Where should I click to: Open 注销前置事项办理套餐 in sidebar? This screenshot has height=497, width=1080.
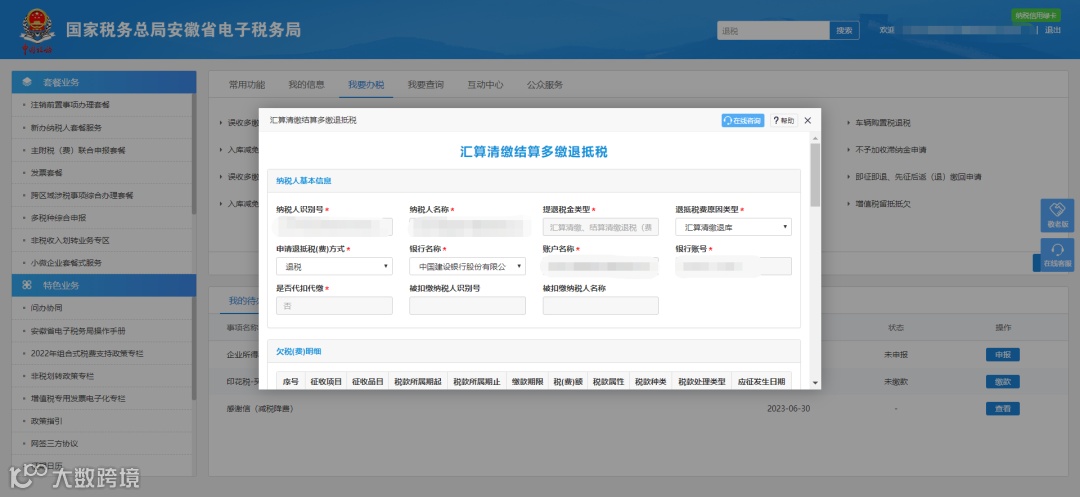70,105
